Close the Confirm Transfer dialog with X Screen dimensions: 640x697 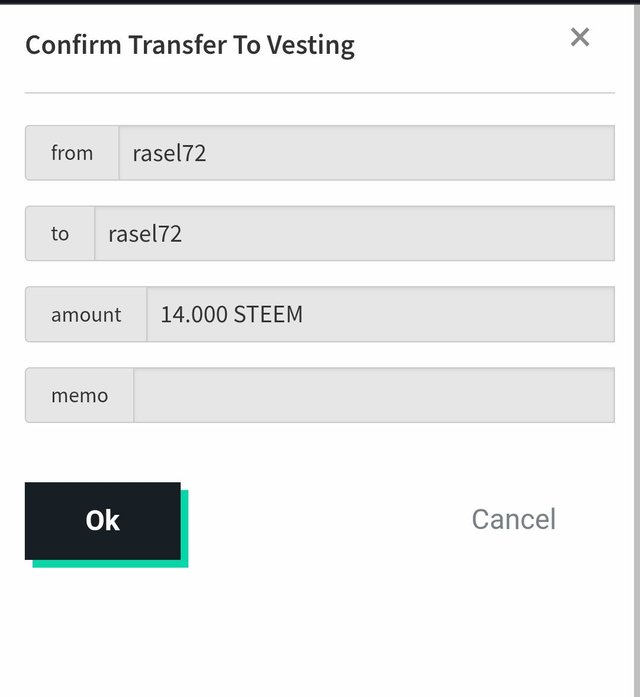[580, 37]
